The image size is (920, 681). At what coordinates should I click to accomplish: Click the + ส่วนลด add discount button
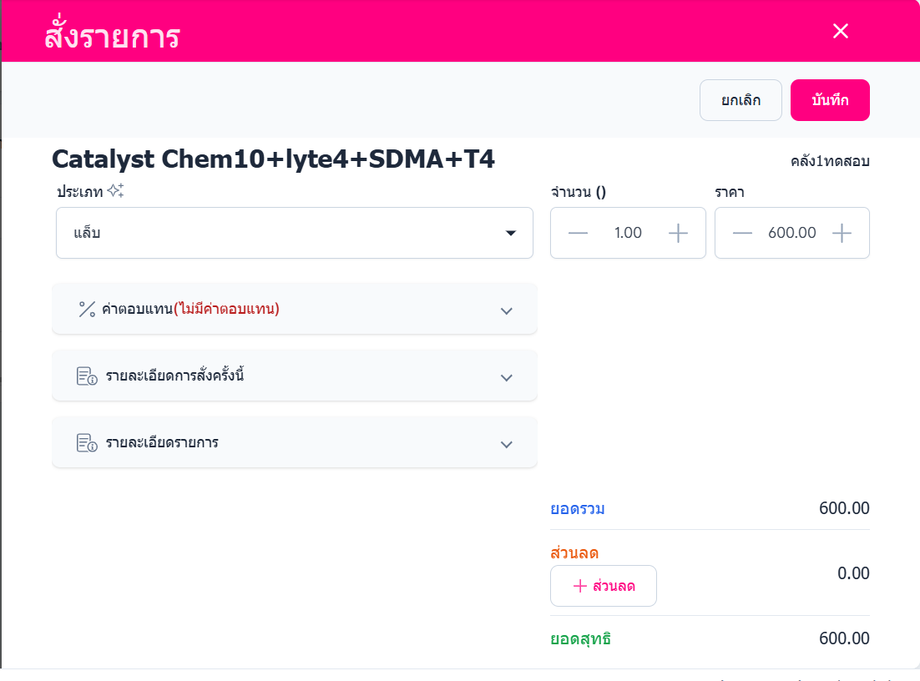click(x=603, y=586)
